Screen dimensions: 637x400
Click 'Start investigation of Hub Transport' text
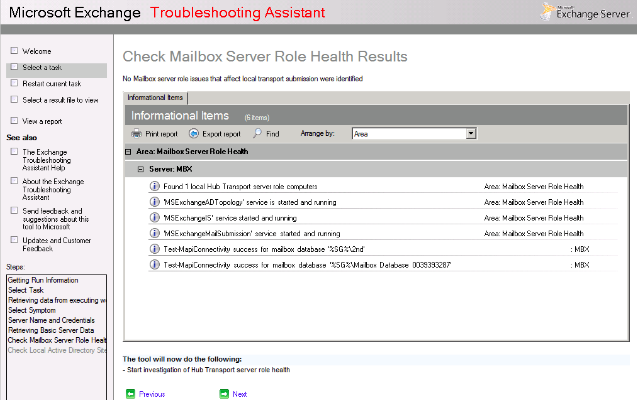(206, 370)
